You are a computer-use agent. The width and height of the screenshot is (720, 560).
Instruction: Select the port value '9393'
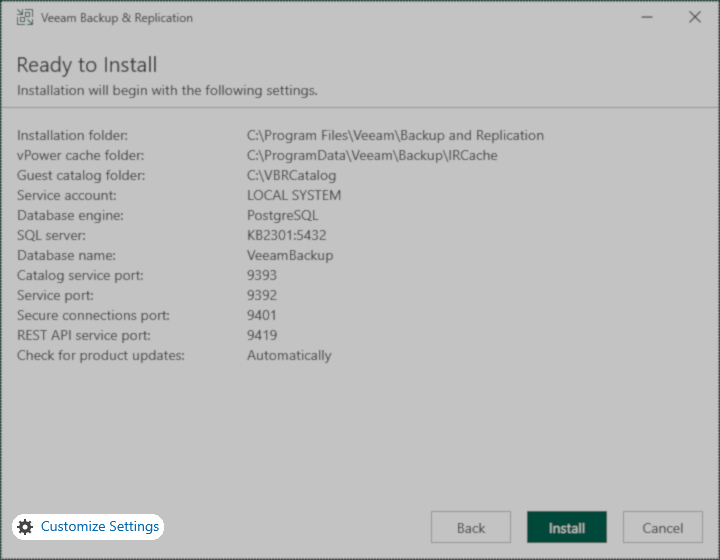click(262, 275)
